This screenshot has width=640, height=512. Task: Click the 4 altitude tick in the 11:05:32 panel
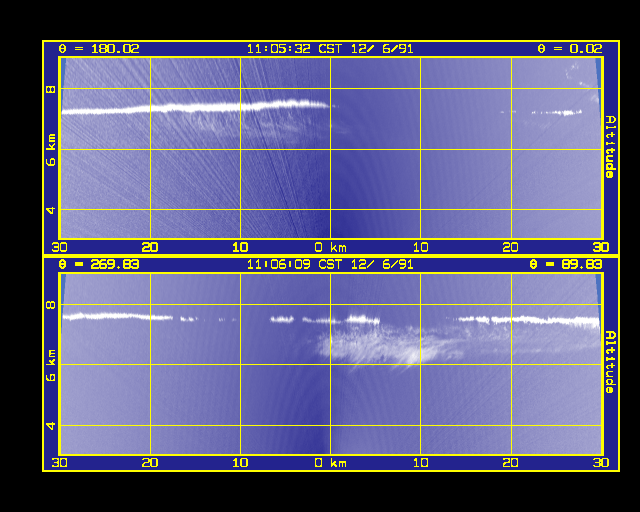pos(51,210)
